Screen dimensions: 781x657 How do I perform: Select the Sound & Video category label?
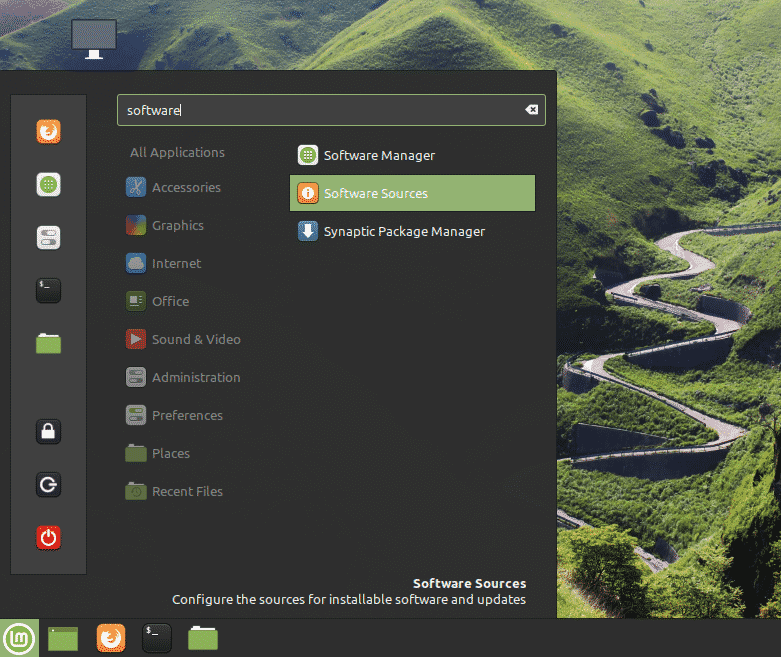tap(196, 339)
